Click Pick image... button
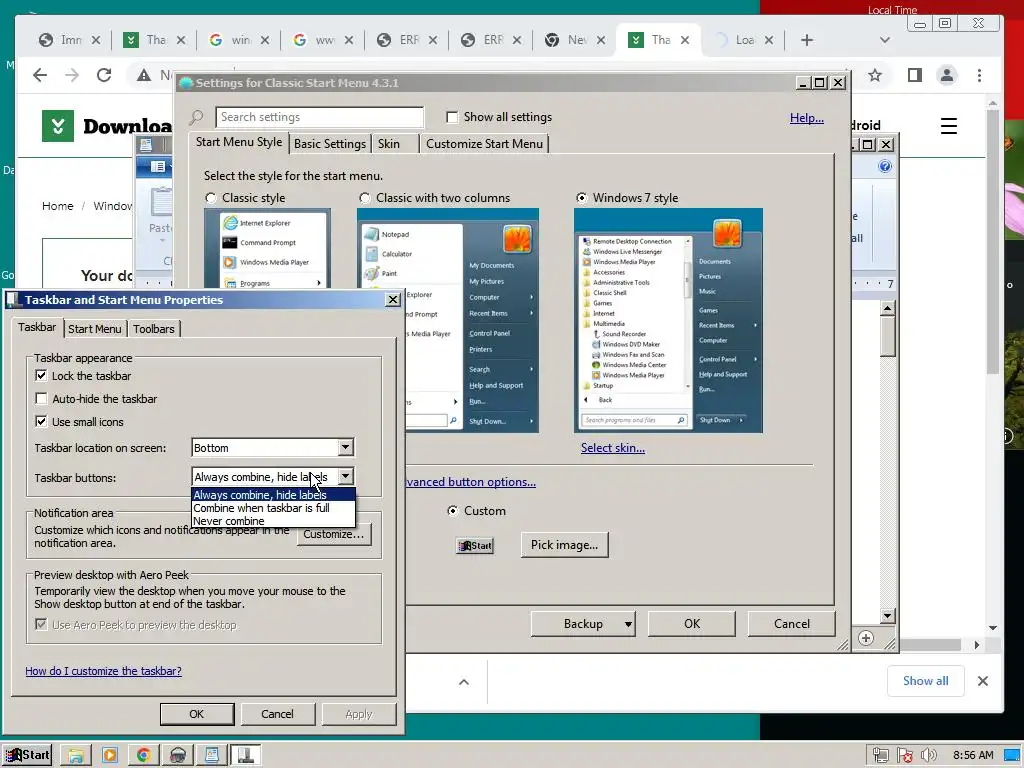 pos(564,545)
